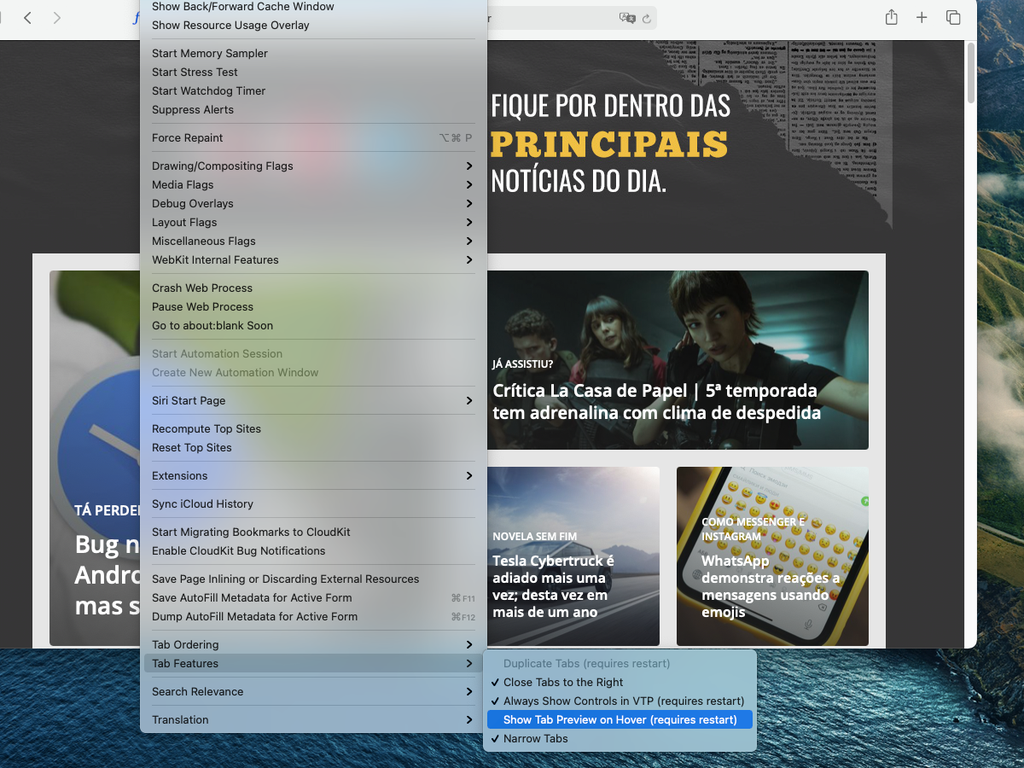Select Show Resource Usage Overlay
1024x768 pixels.
click(x=313, y=25)
